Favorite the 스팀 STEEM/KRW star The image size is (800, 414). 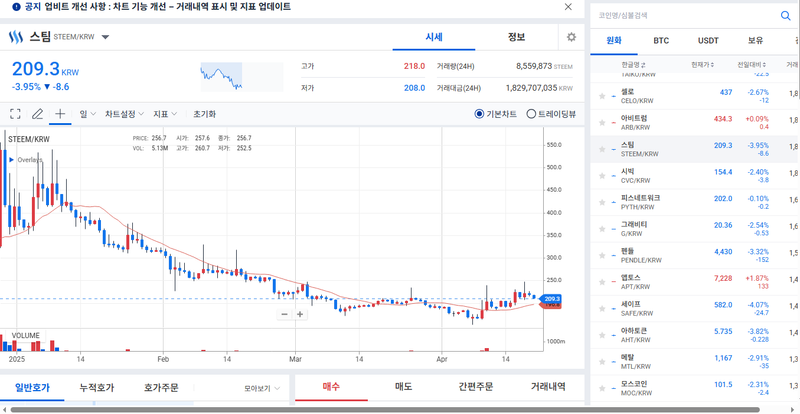point(602,150)
